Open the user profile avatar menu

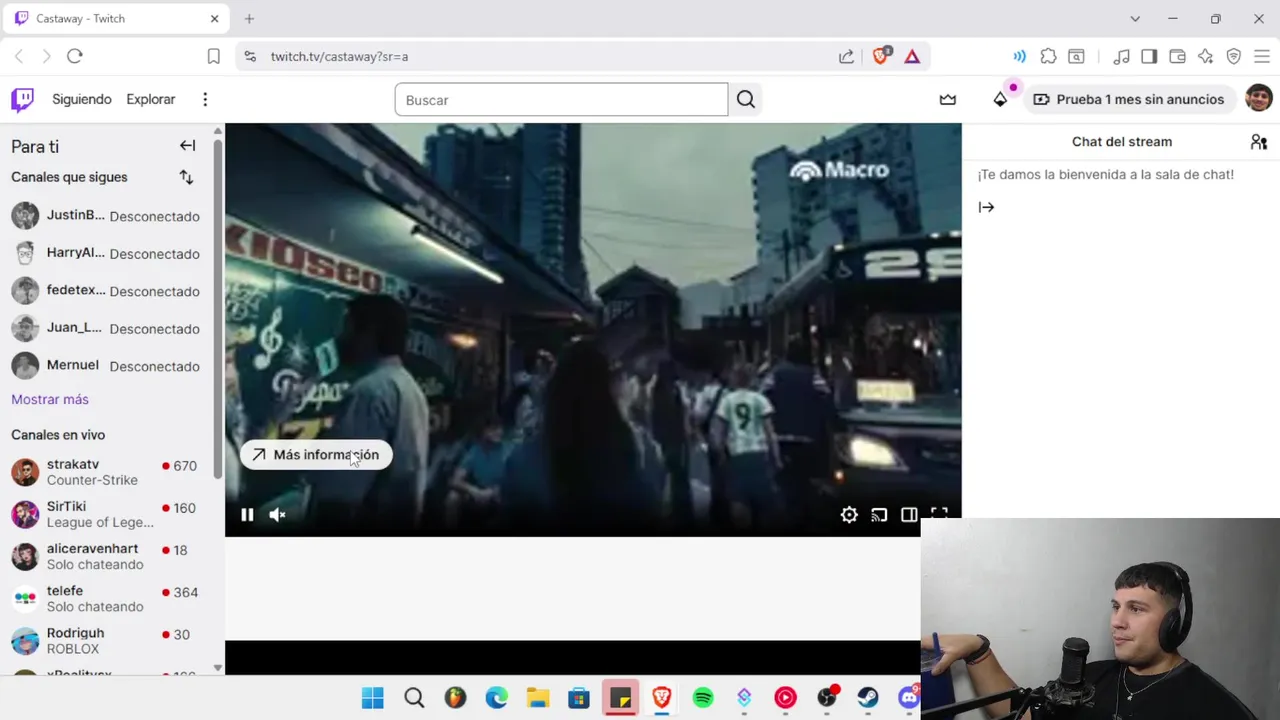tap(1258, 98)
